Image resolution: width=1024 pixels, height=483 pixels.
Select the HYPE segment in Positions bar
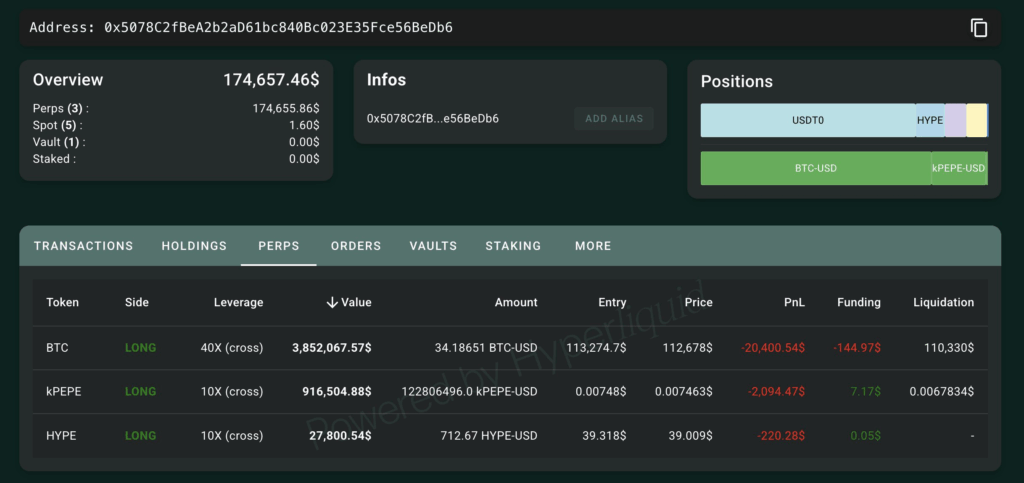(x=930, y=120)
